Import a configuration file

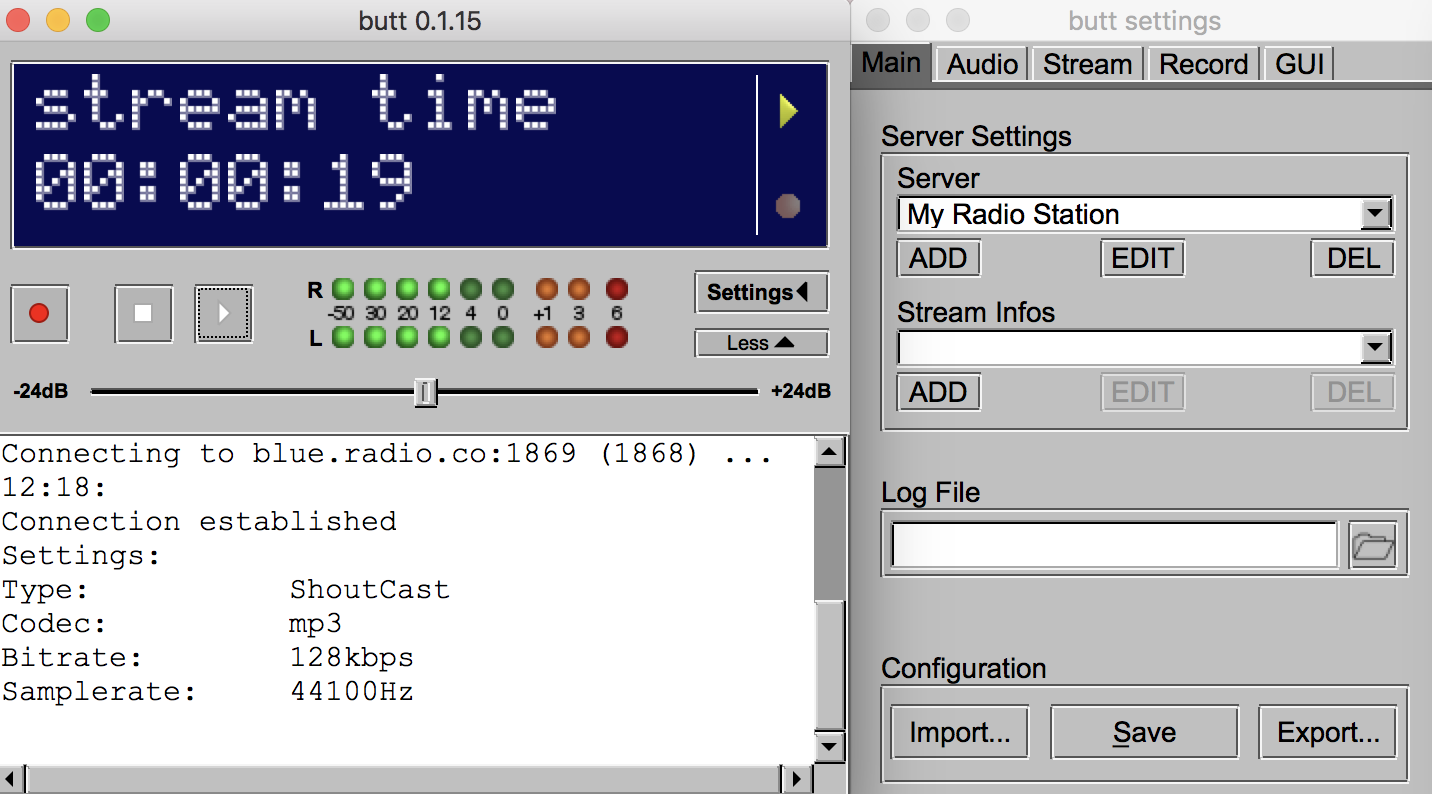[x=959, y=733]
